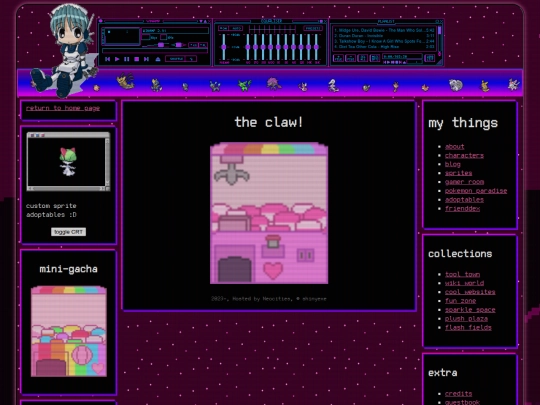Open the playlist Add menu button
Image resolution: width=540 pixels, height=405 pixels.
point(338,58)
